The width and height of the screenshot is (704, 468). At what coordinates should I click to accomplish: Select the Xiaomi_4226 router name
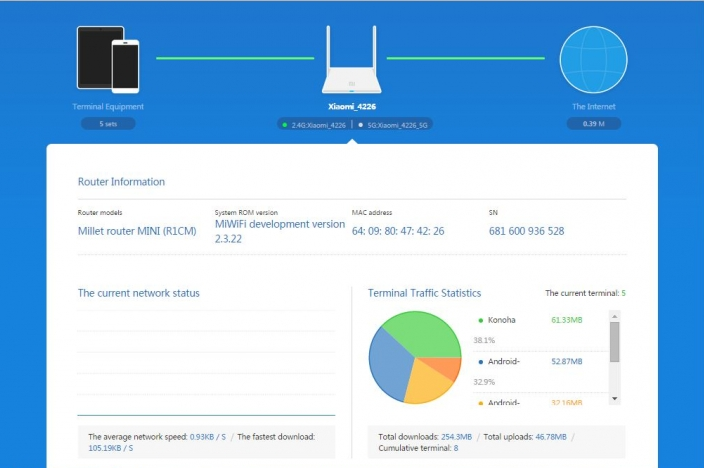352,106
